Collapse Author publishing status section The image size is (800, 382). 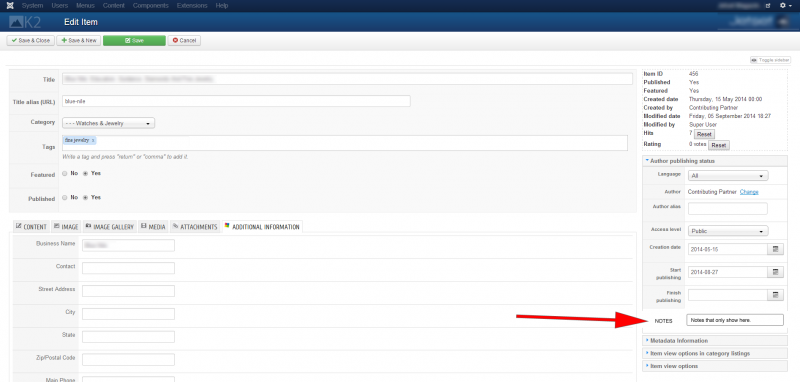pyautogui.click(x=715, y=161)
